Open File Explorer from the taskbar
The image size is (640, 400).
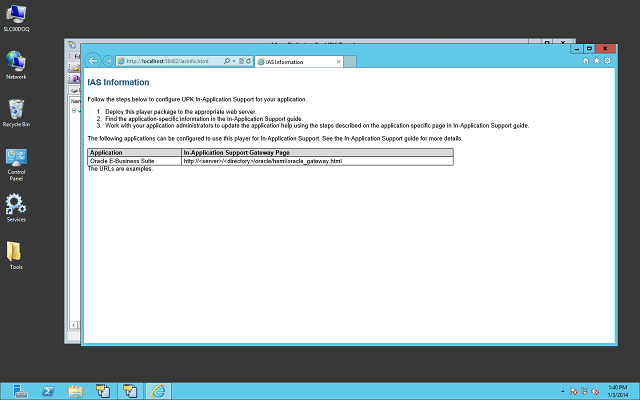click(75, 390)
